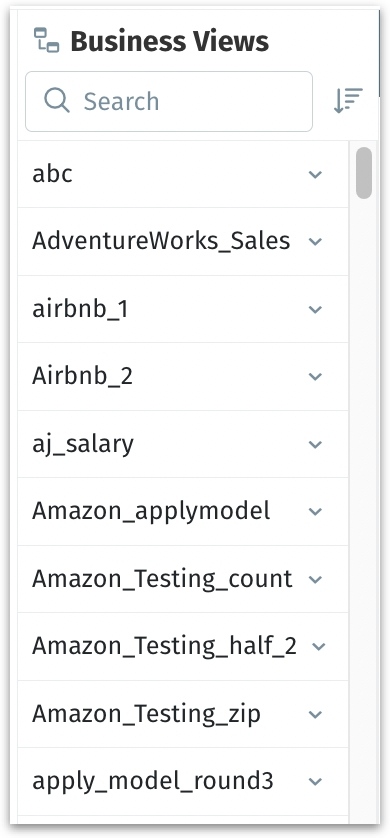Focus the Search input field
The width and height of the screenshot is (390, 838).
click(x=169, y=101)
